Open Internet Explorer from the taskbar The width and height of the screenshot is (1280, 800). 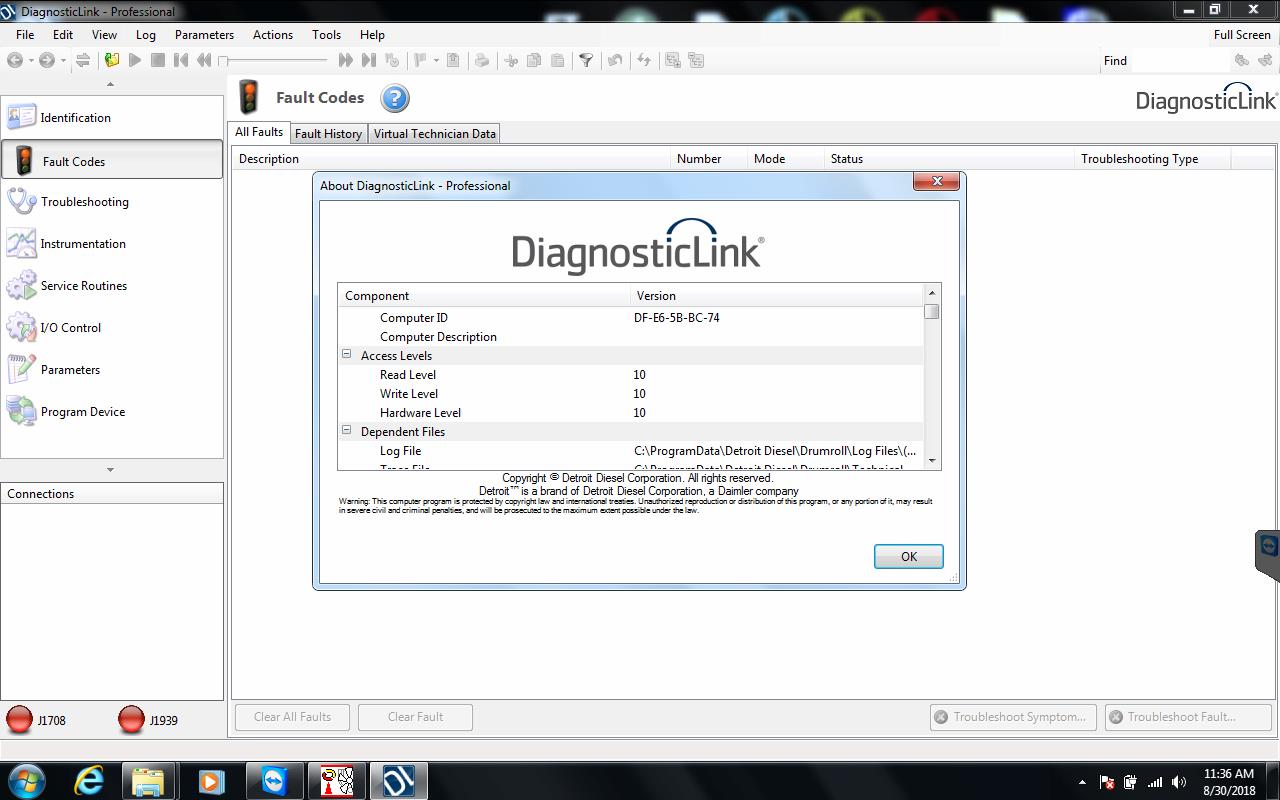89,780
